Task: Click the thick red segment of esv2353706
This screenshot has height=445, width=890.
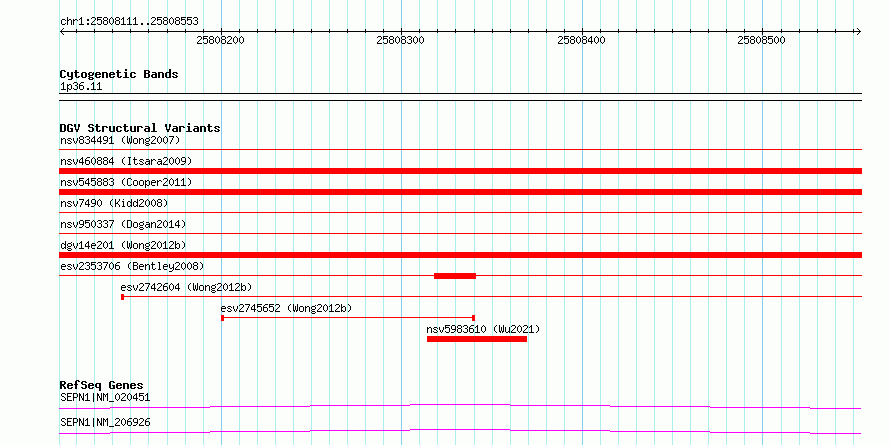Action: (455, 276)
